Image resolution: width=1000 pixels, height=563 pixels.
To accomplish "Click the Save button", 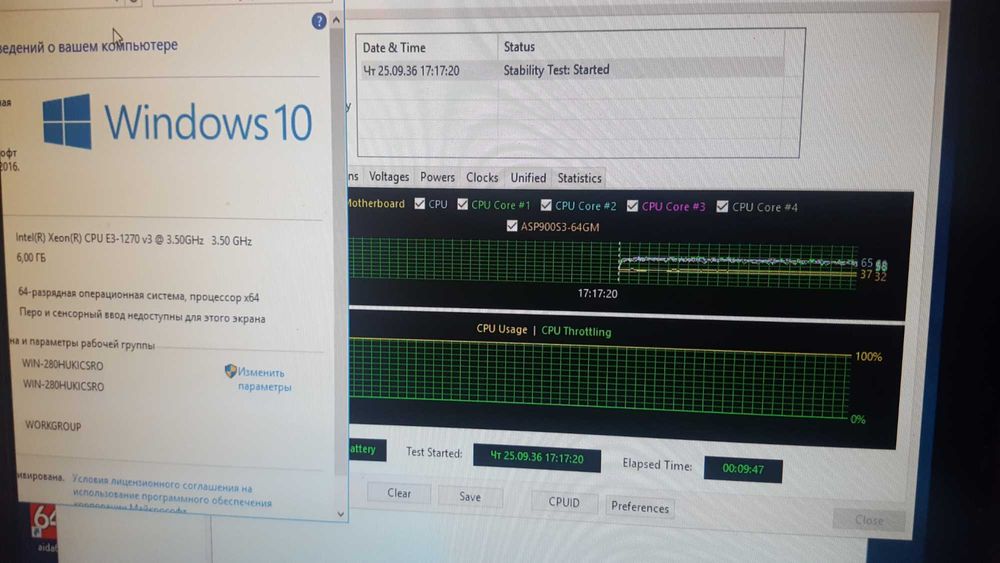I will (470, 497).
